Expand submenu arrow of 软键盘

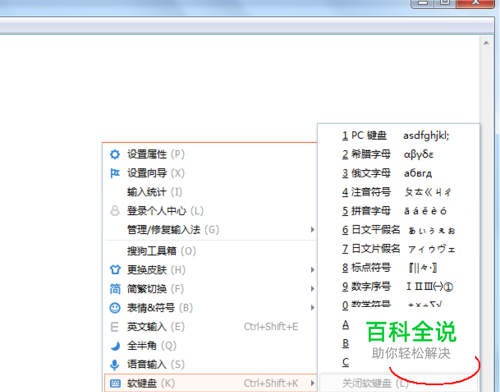coord(312,383)
